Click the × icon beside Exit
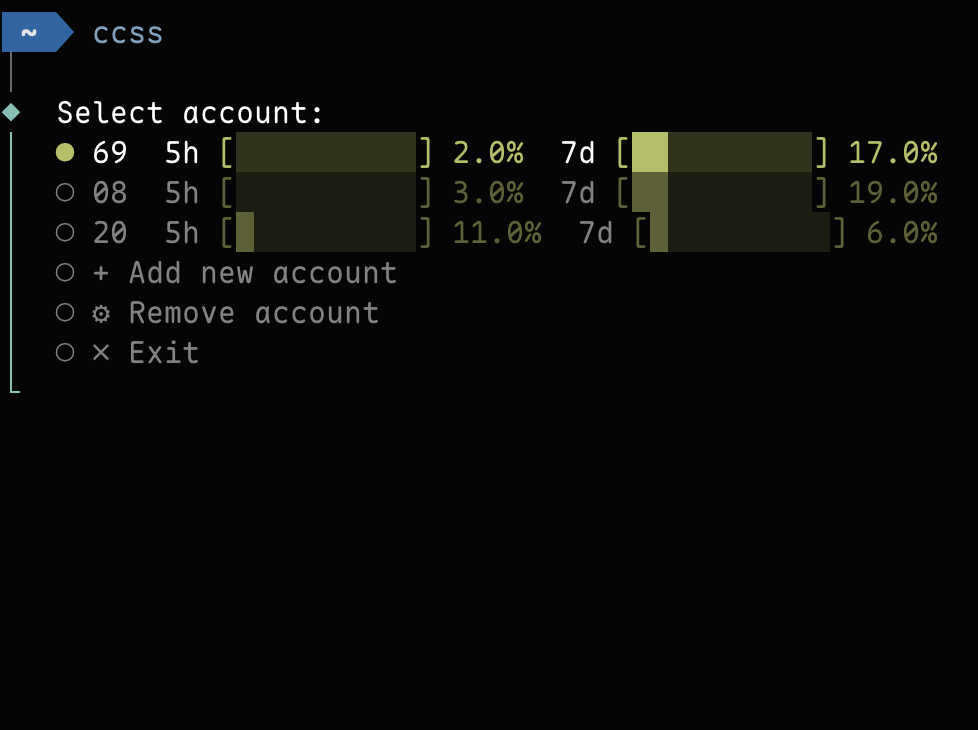 coord(100,352)
